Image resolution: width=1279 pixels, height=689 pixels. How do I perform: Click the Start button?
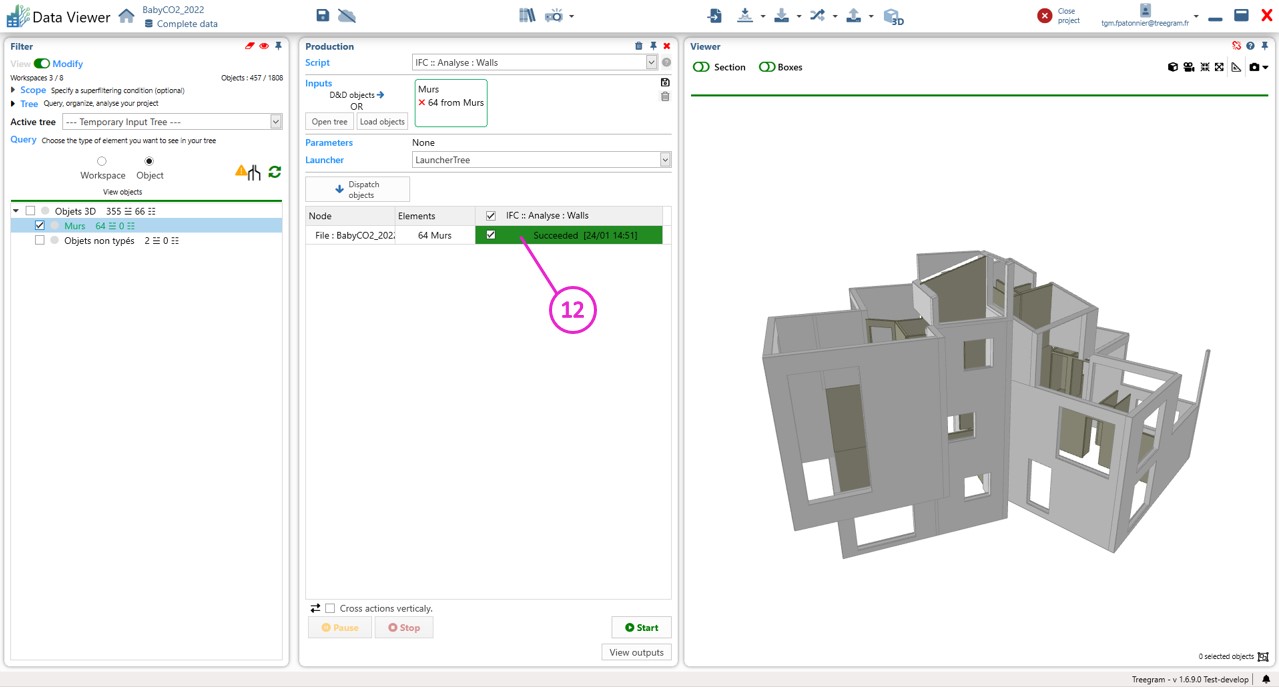pos(641,627)
